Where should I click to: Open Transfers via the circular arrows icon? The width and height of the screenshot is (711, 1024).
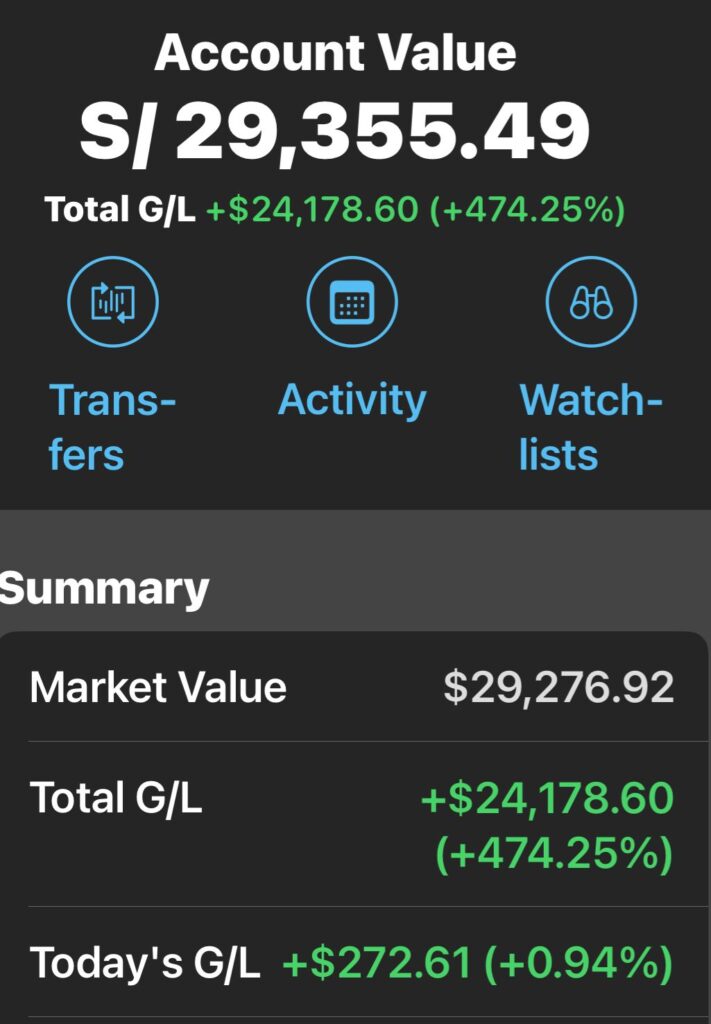pos(113,302)
